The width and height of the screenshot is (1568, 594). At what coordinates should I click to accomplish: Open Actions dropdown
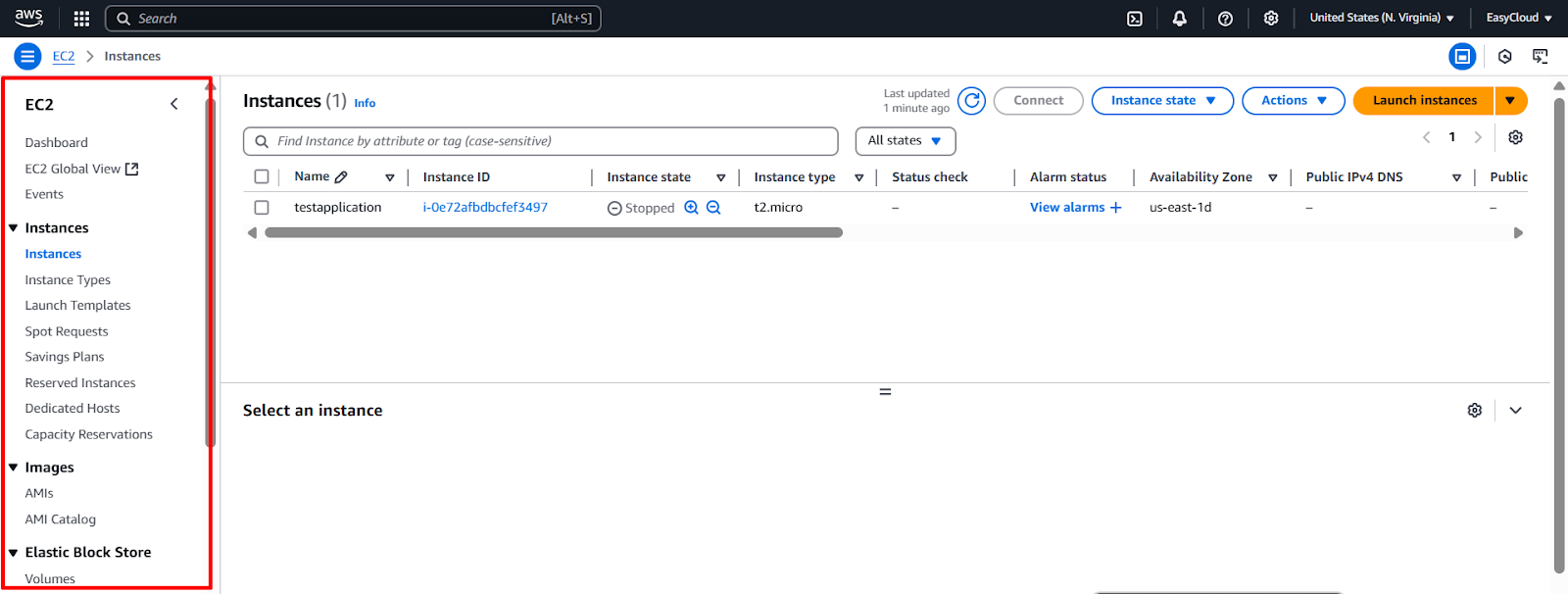point(1294,100)
